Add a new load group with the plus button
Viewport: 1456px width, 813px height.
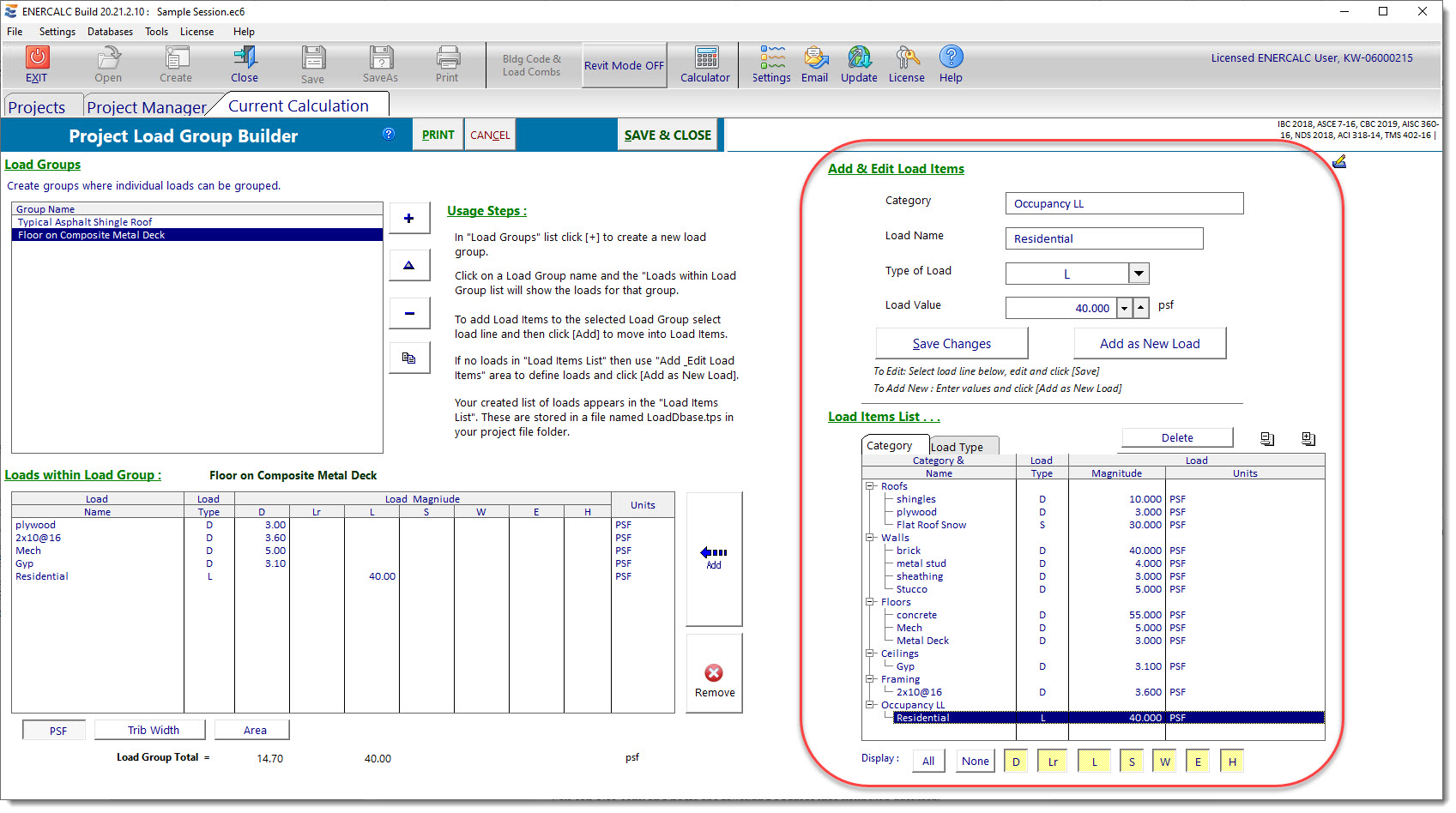click(x=409, y=218)
